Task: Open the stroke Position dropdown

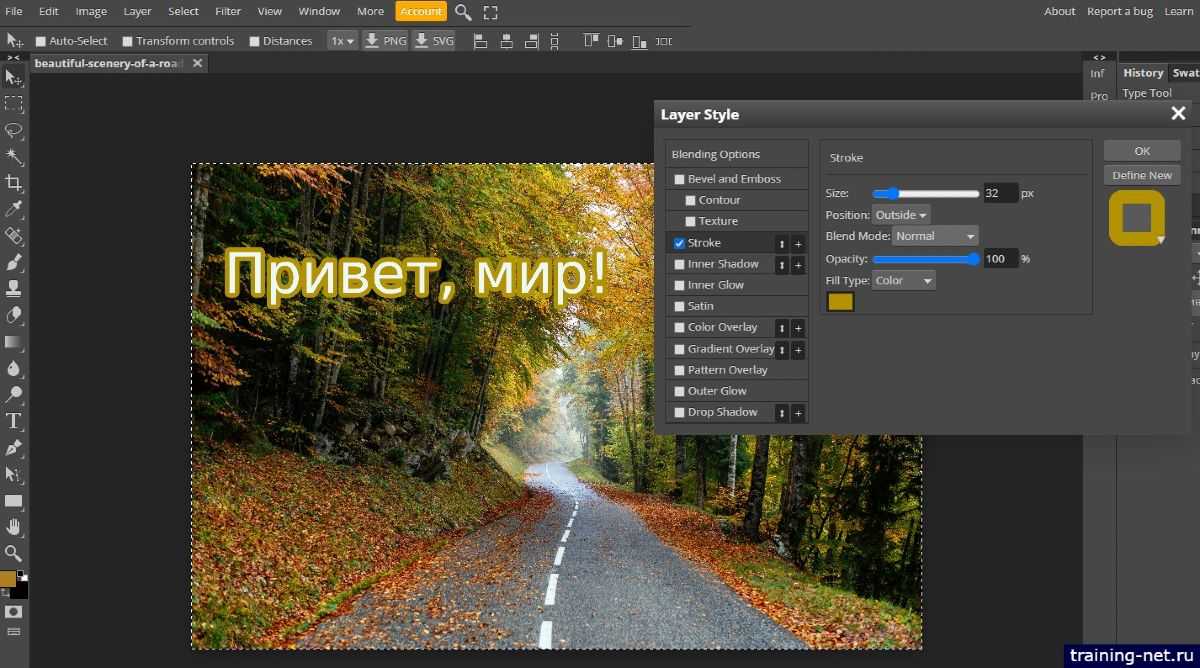Action: click(x=901, y=215)
